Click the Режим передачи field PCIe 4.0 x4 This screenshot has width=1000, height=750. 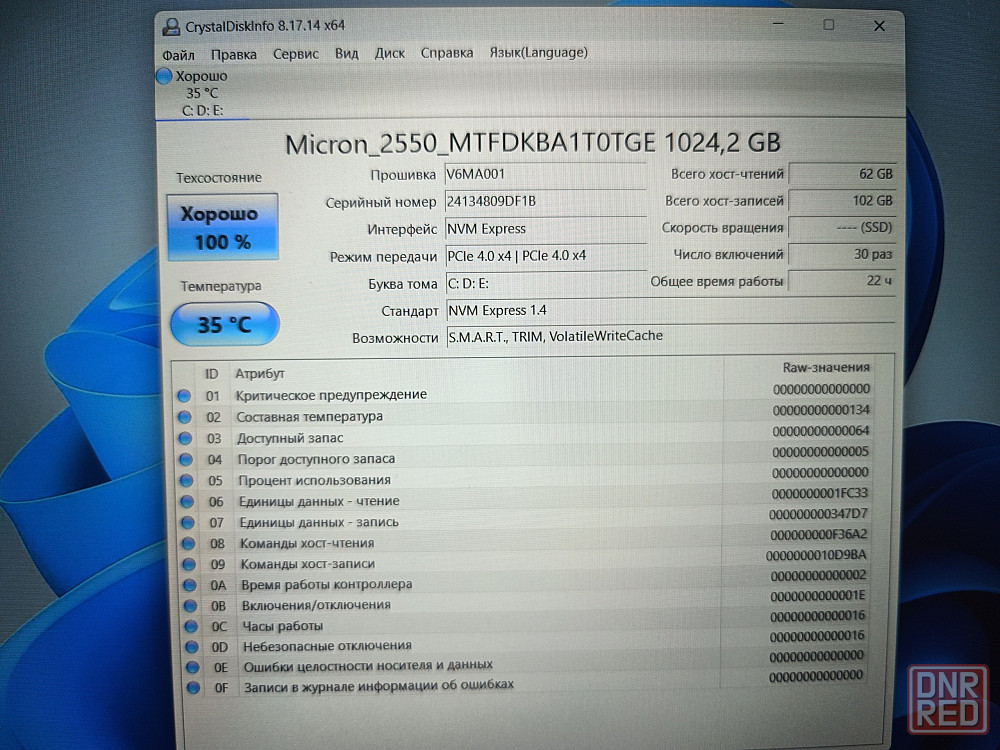coord(545,256)
